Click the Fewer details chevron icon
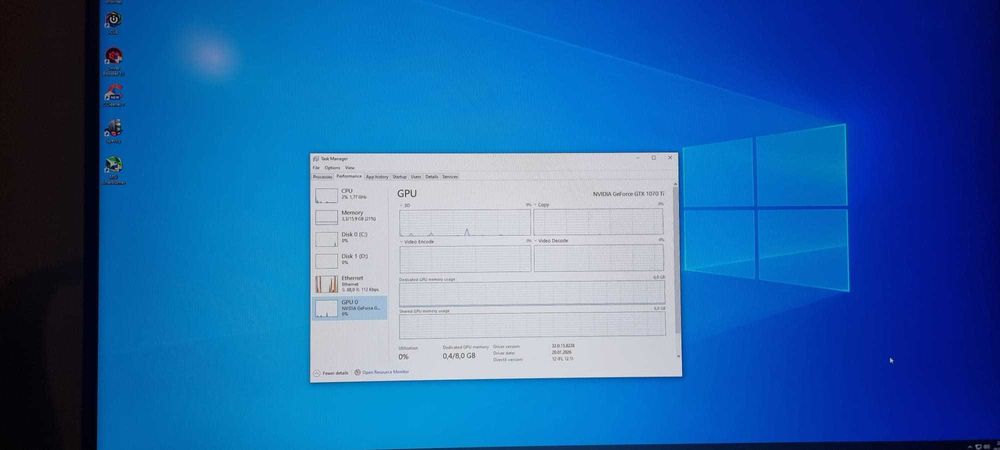The width and height of the screenshot is (1000, 450). tap(316, 372)
